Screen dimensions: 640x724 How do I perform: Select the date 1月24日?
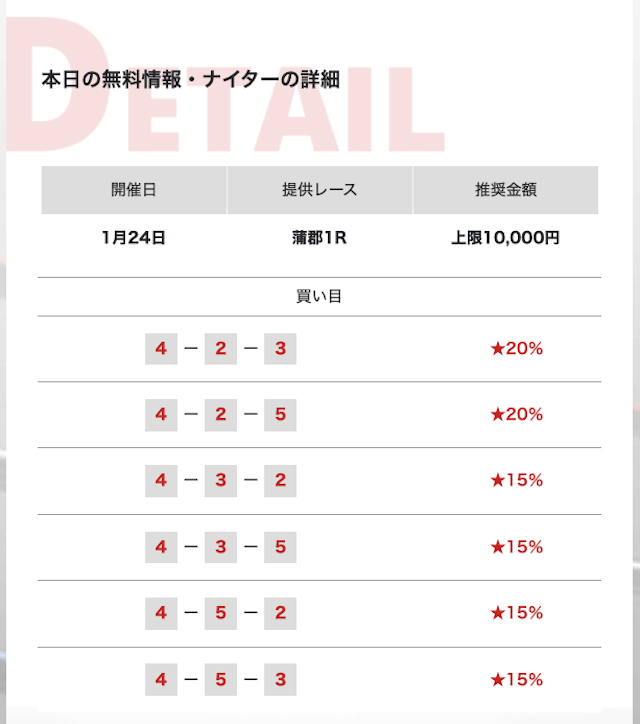point(133,238)
